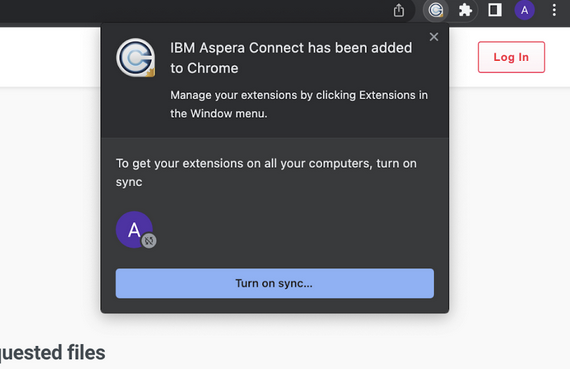Open the IBM Aspera Connect toolbar extension
Image resolution: width=572 pixels, height=374 pixels.
435,10
